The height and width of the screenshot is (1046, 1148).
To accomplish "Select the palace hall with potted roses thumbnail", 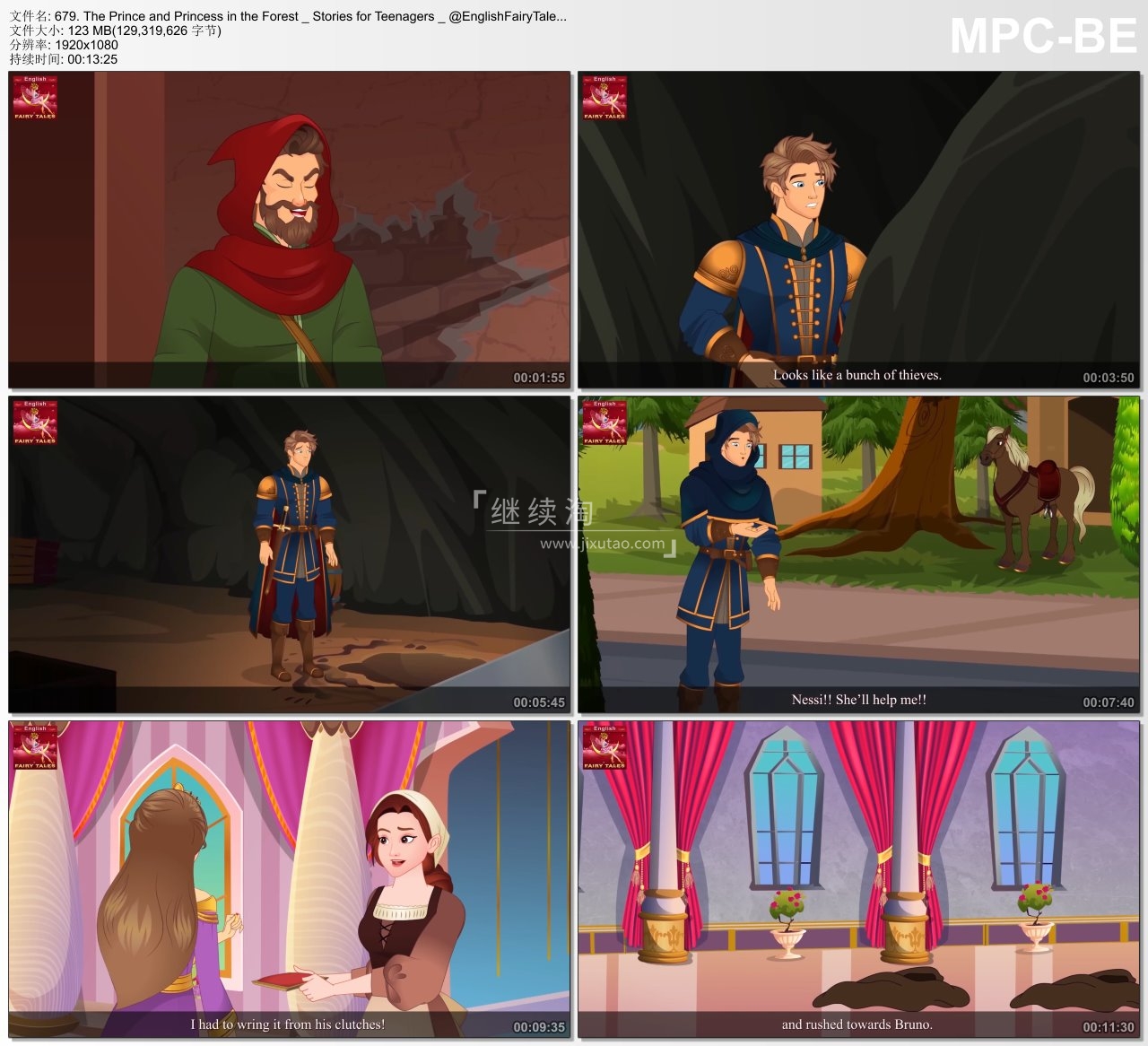I will pos(858,879).
